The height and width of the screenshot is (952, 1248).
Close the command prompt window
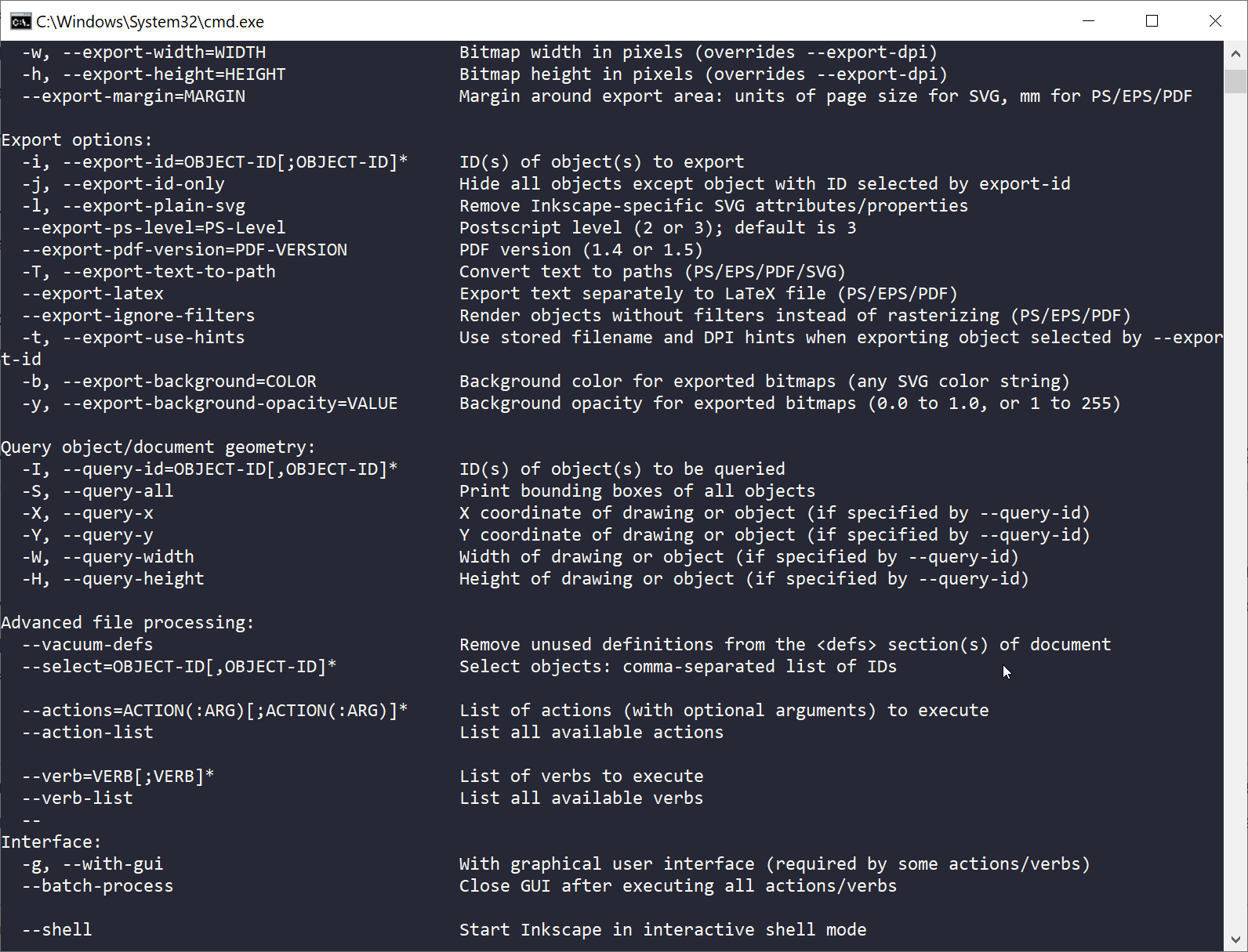point(1215,21)
